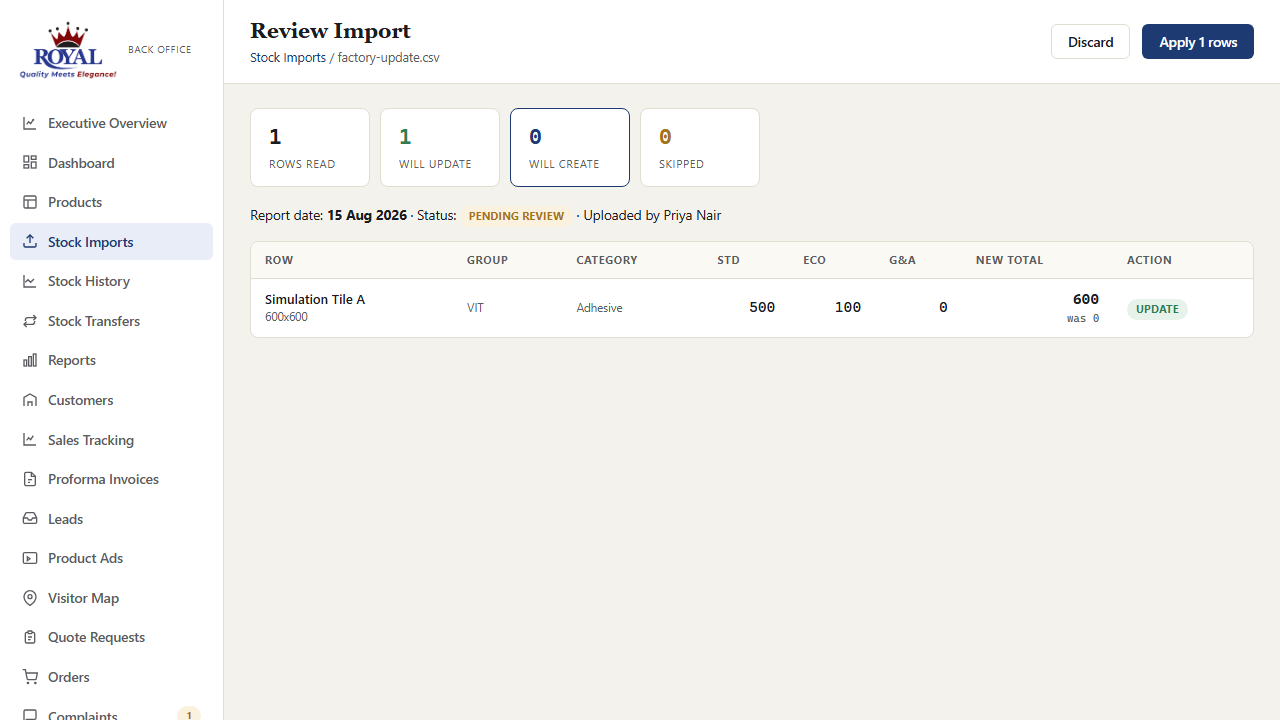View Leads in sidebar

tap(111, 519)
